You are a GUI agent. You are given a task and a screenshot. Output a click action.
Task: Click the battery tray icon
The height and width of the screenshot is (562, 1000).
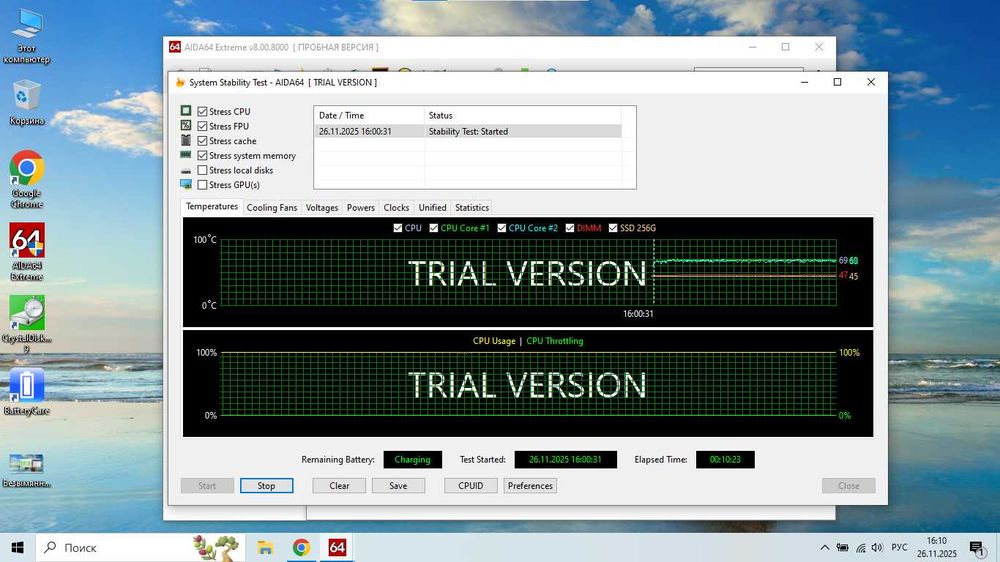[842, 547]
